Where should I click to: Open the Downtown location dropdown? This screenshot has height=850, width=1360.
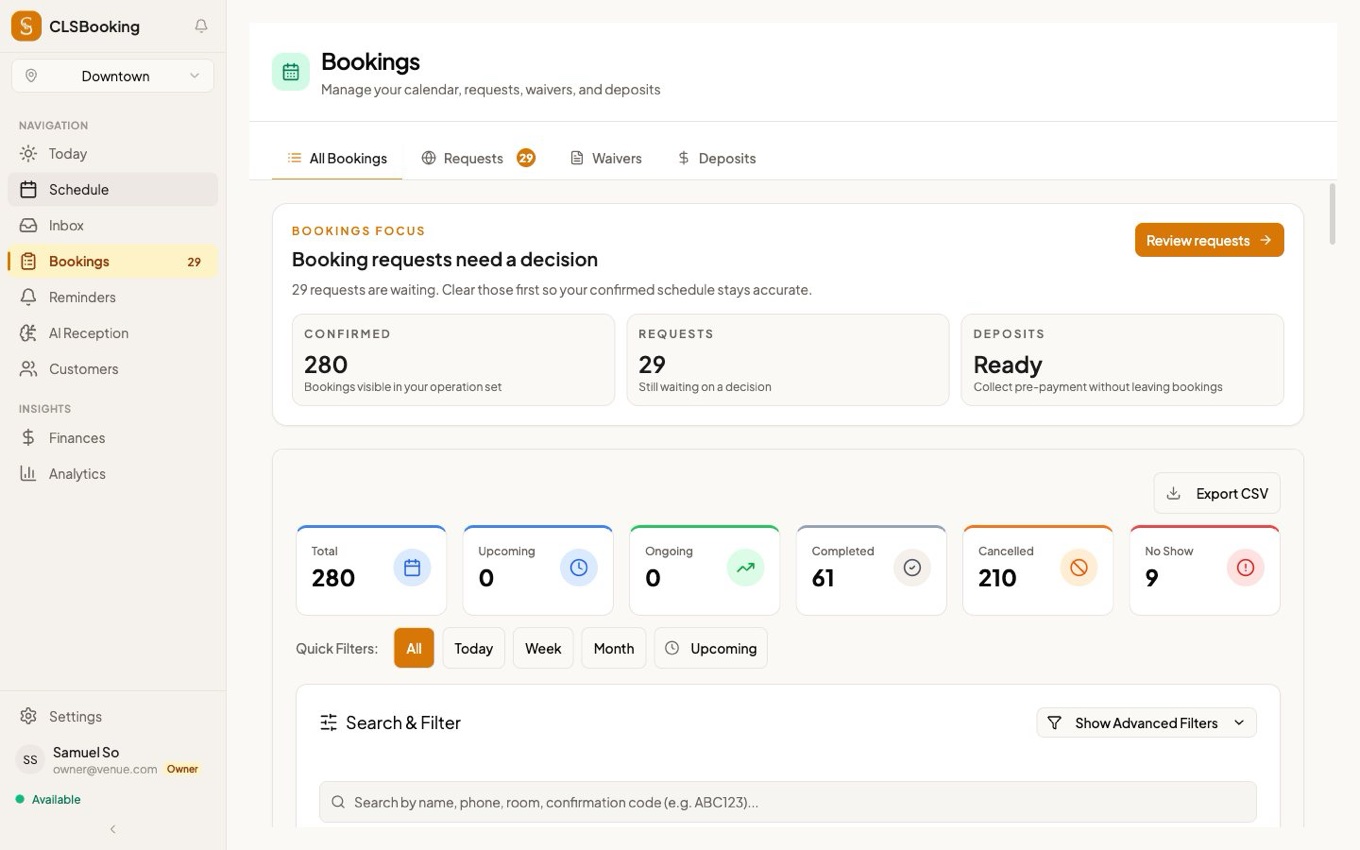[113, 76]
